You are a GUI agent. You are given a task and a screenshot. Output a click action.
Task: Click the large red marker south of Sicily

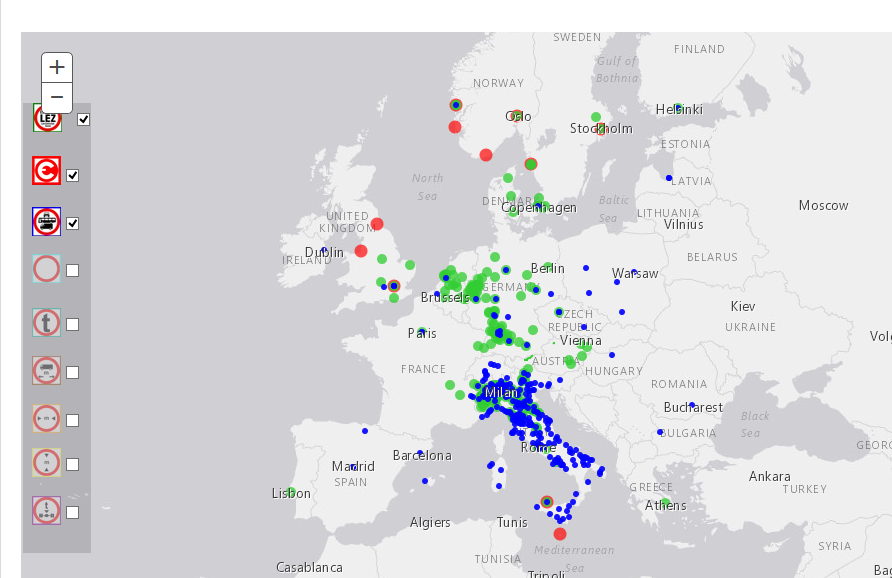pyautogui.click(x=560, y=534)
